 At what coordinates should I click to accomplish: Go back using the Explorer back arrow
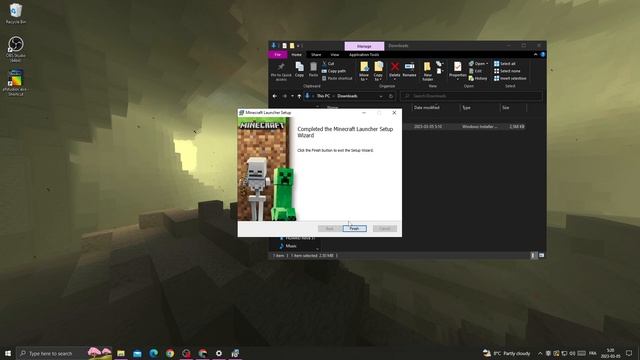click(275, 96)
